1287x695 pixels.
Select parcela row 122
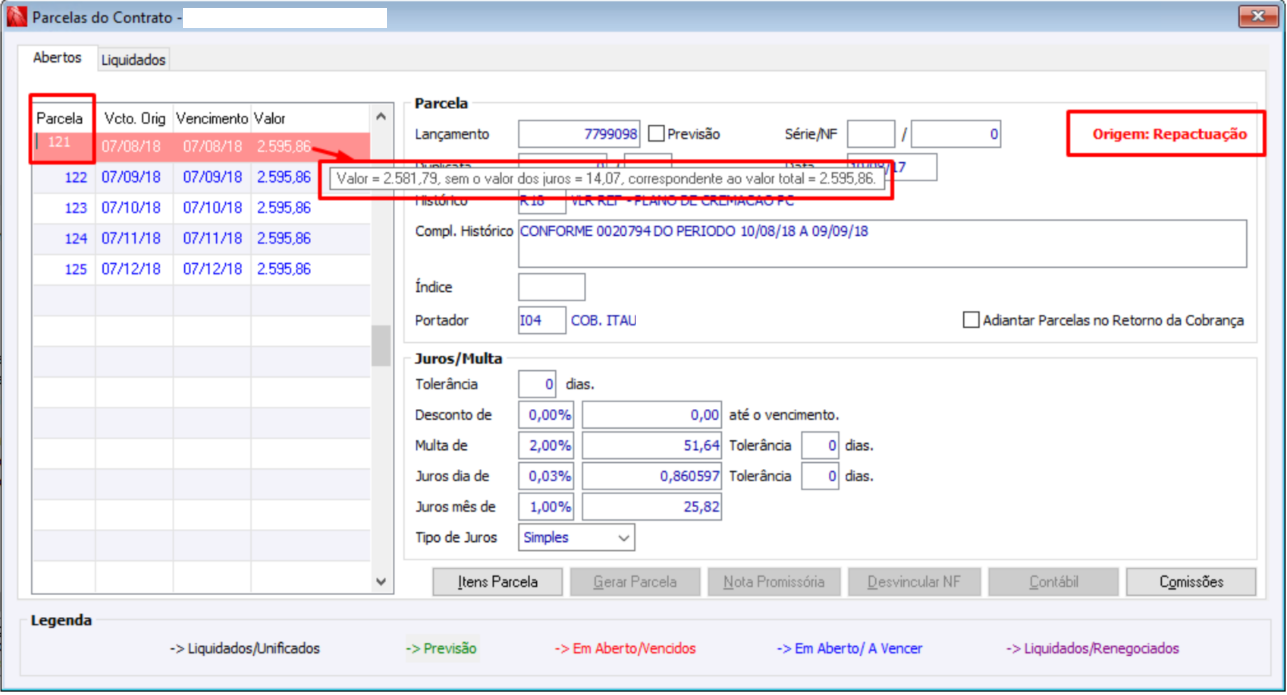coord(201,177)
